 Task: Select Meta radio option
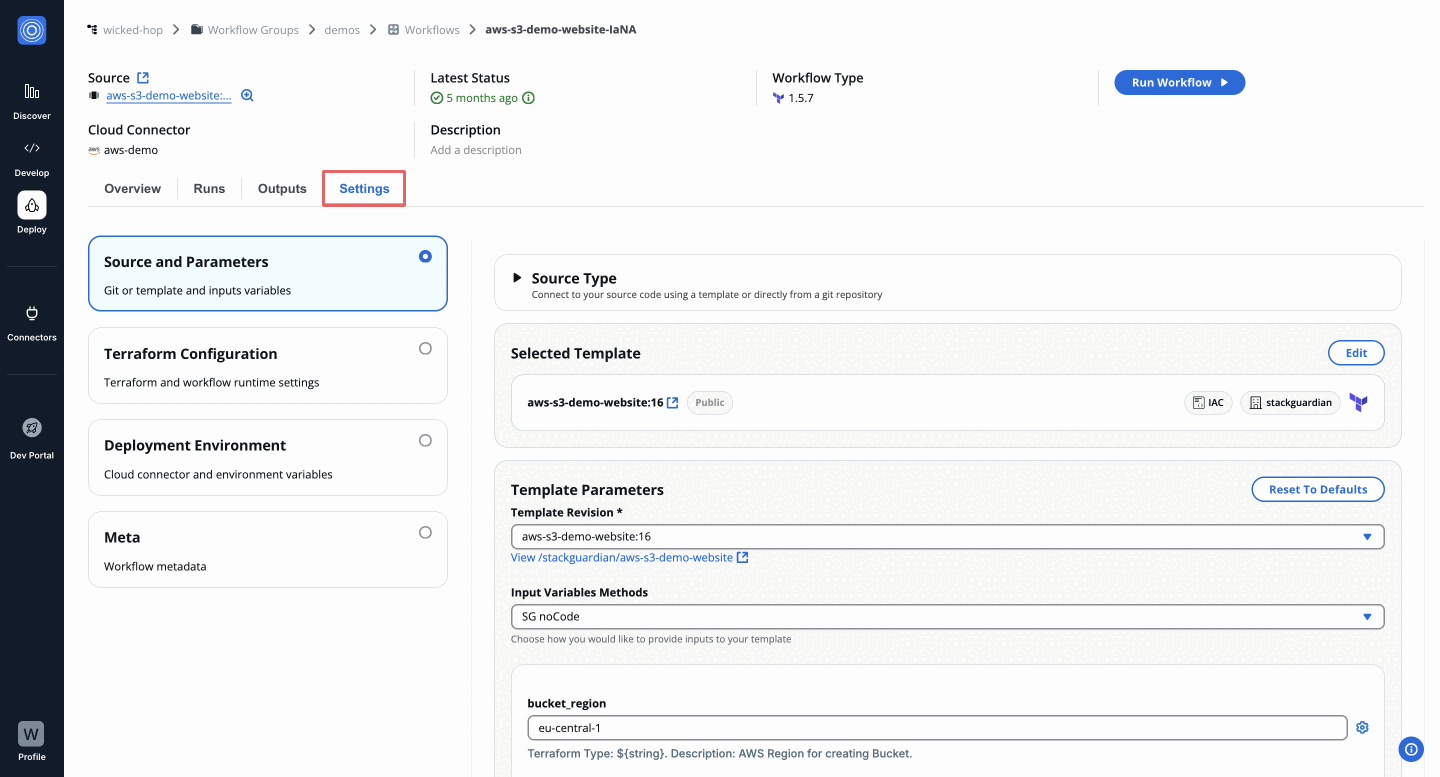425,532
